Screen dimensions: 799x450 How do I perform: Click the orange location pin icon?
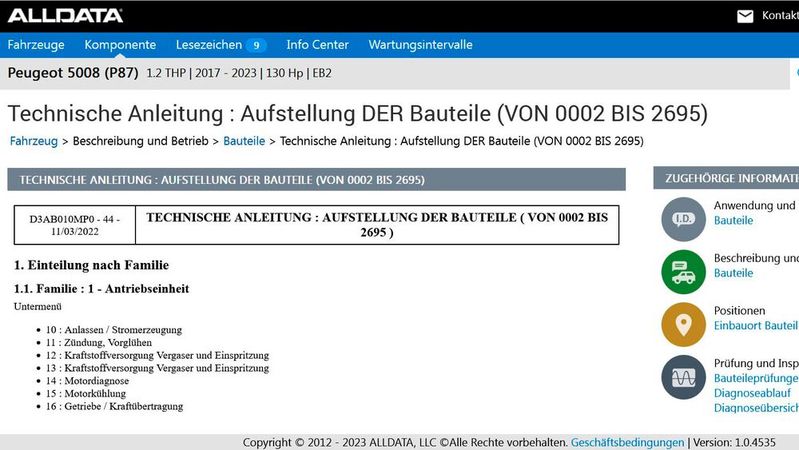[683, 324]
